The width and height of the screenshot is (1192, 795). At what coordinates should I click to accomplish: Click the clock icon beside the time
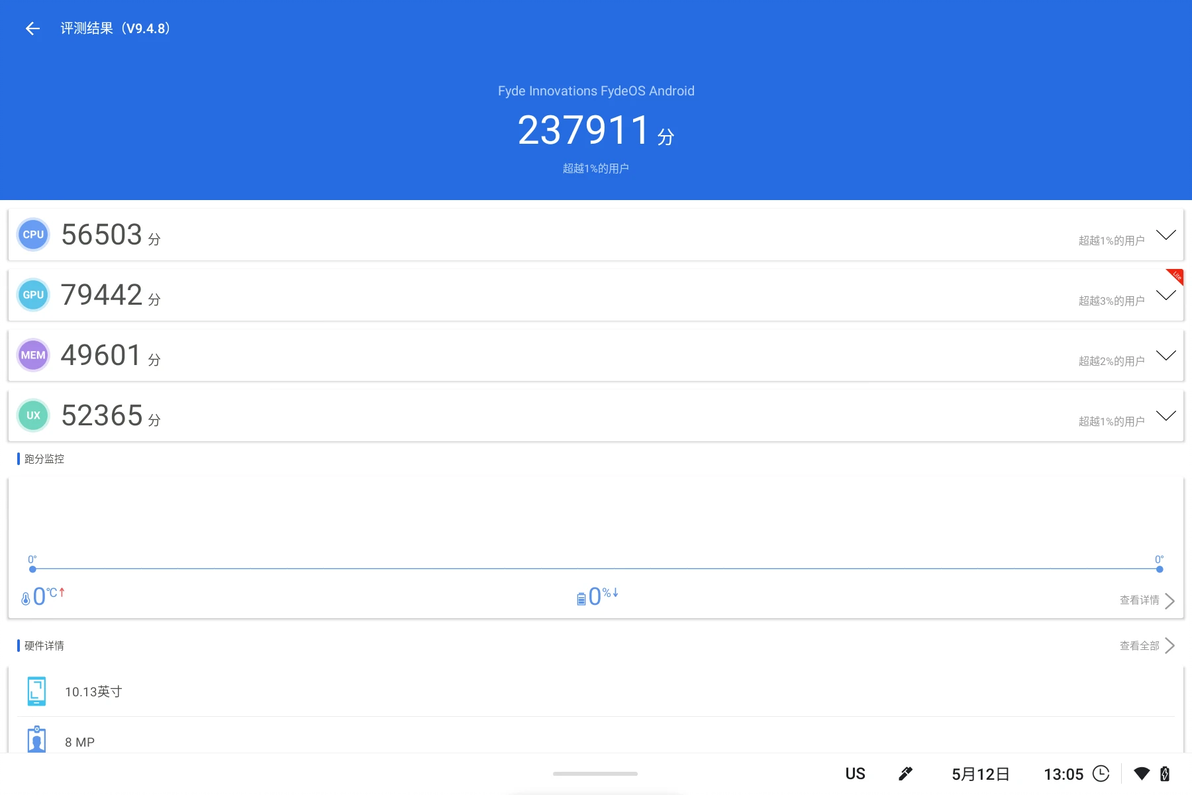[1101, 774]
